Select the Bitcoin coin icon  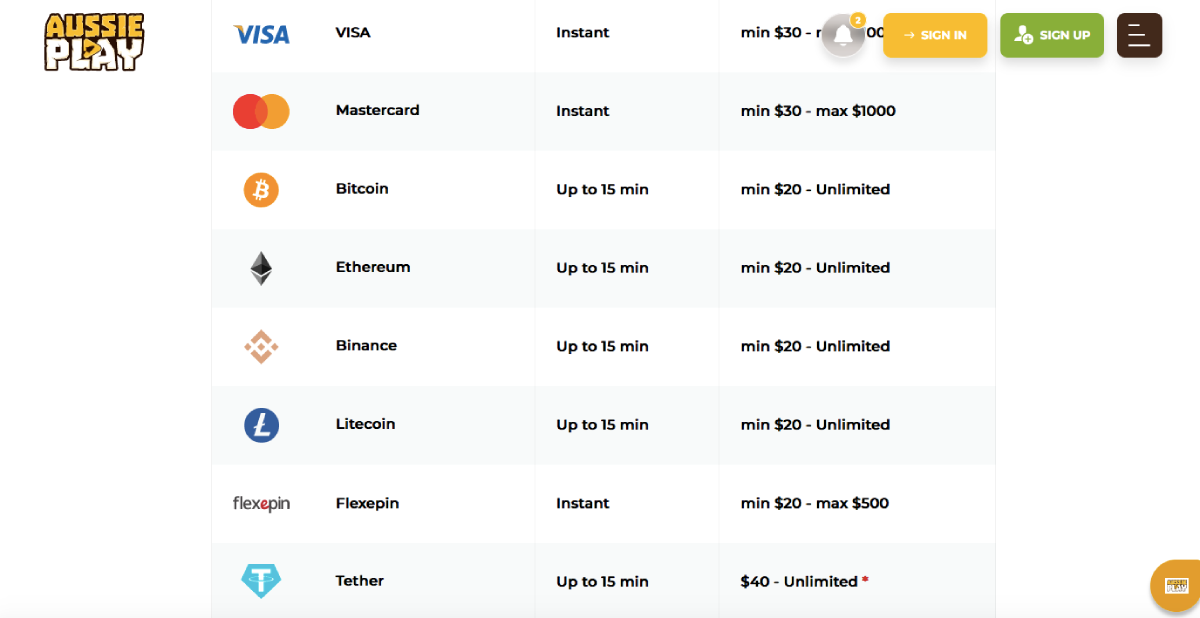point(261,190)
